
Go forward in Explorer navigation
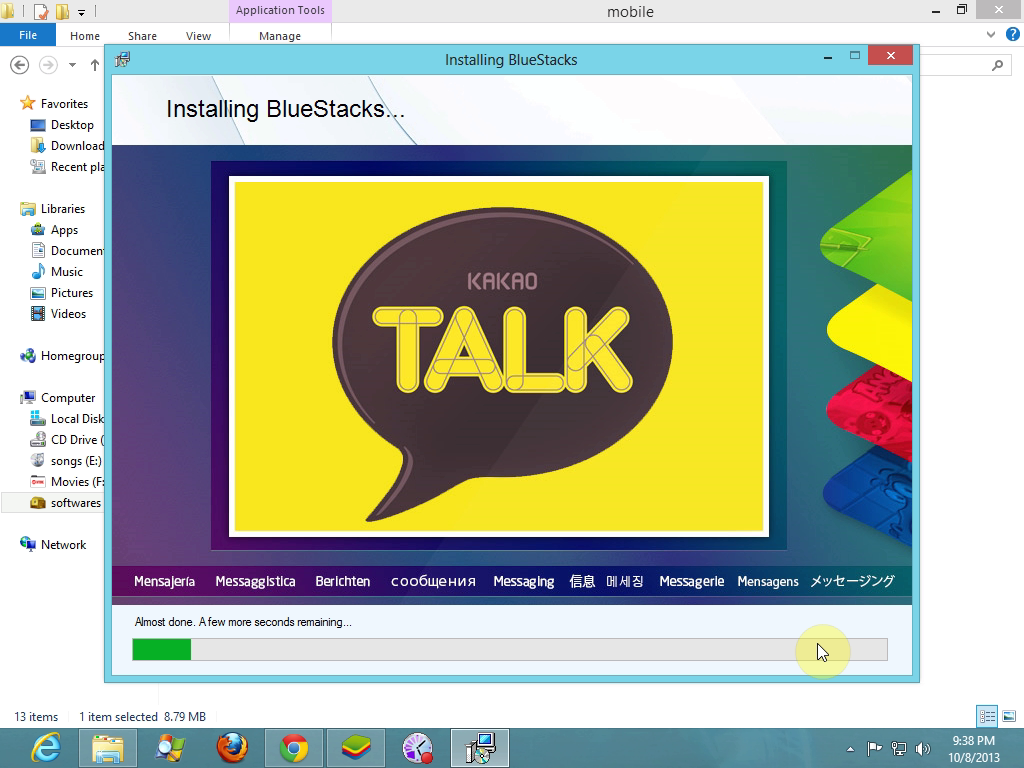[x=48, y=65]
